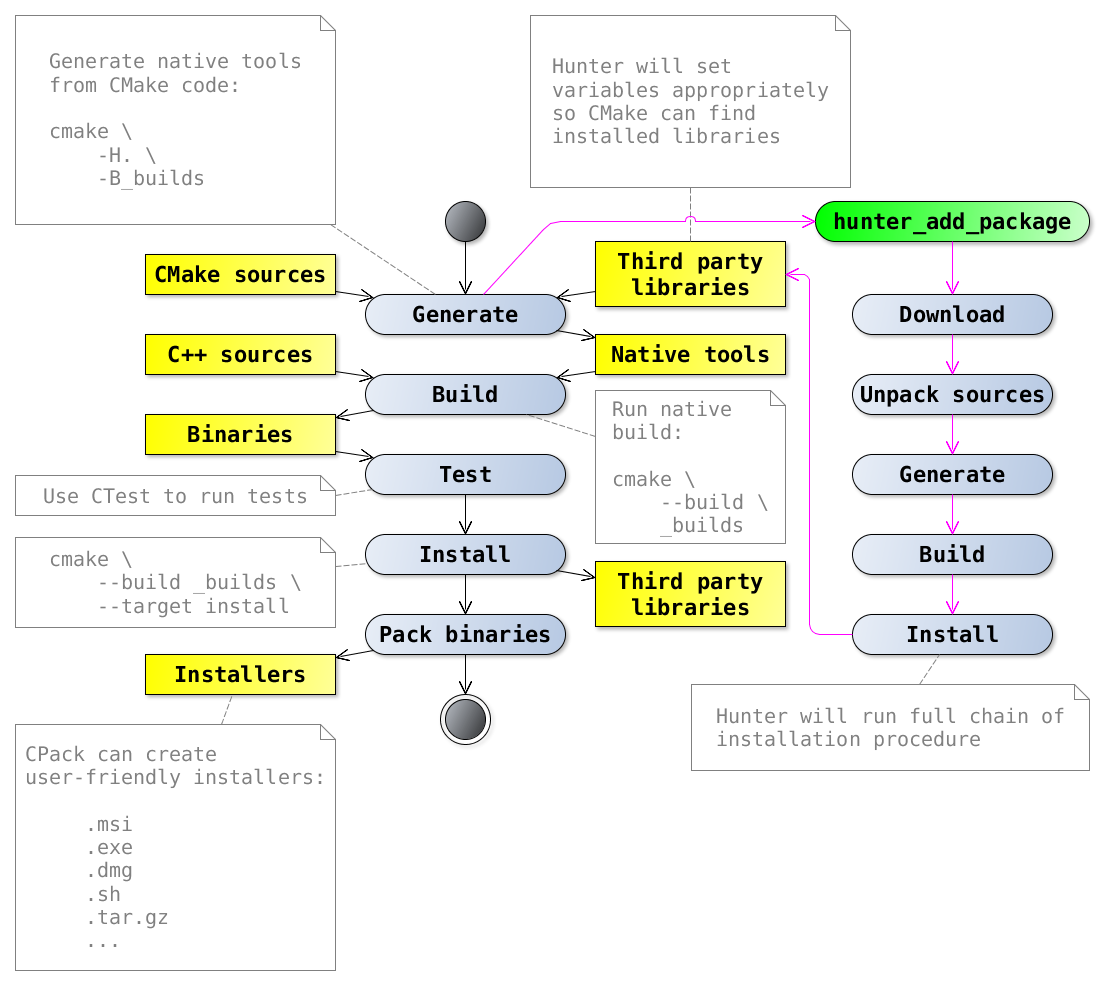Select the Unpack sources node

tap(952, 394)
